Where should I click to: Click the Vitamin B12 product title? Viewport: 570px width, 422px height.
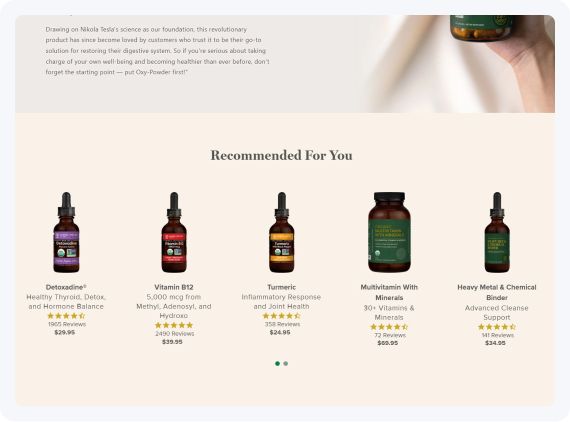tap(174, 287)
